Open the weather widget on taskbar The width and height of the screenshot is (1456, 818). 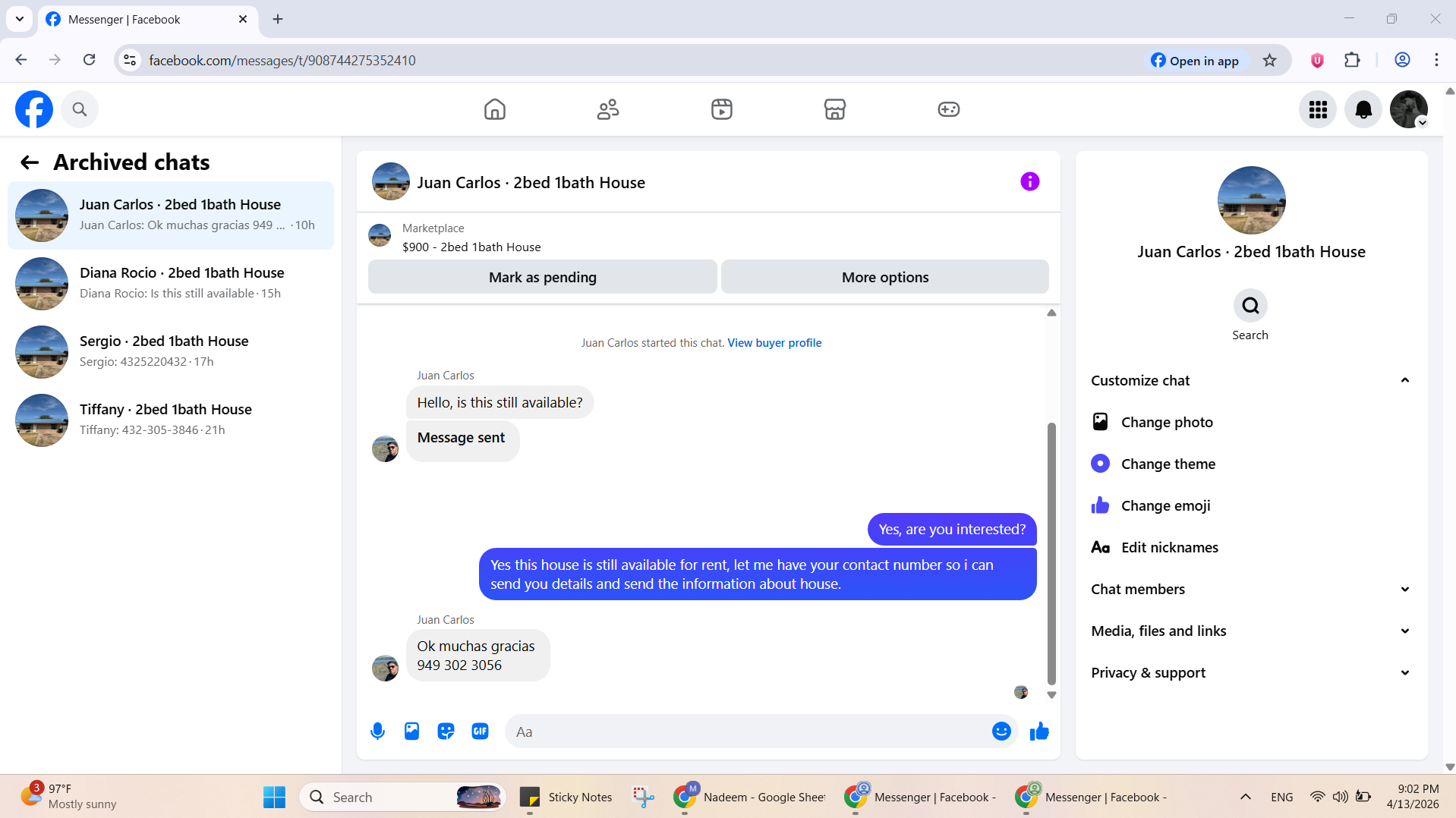point(70,796)
